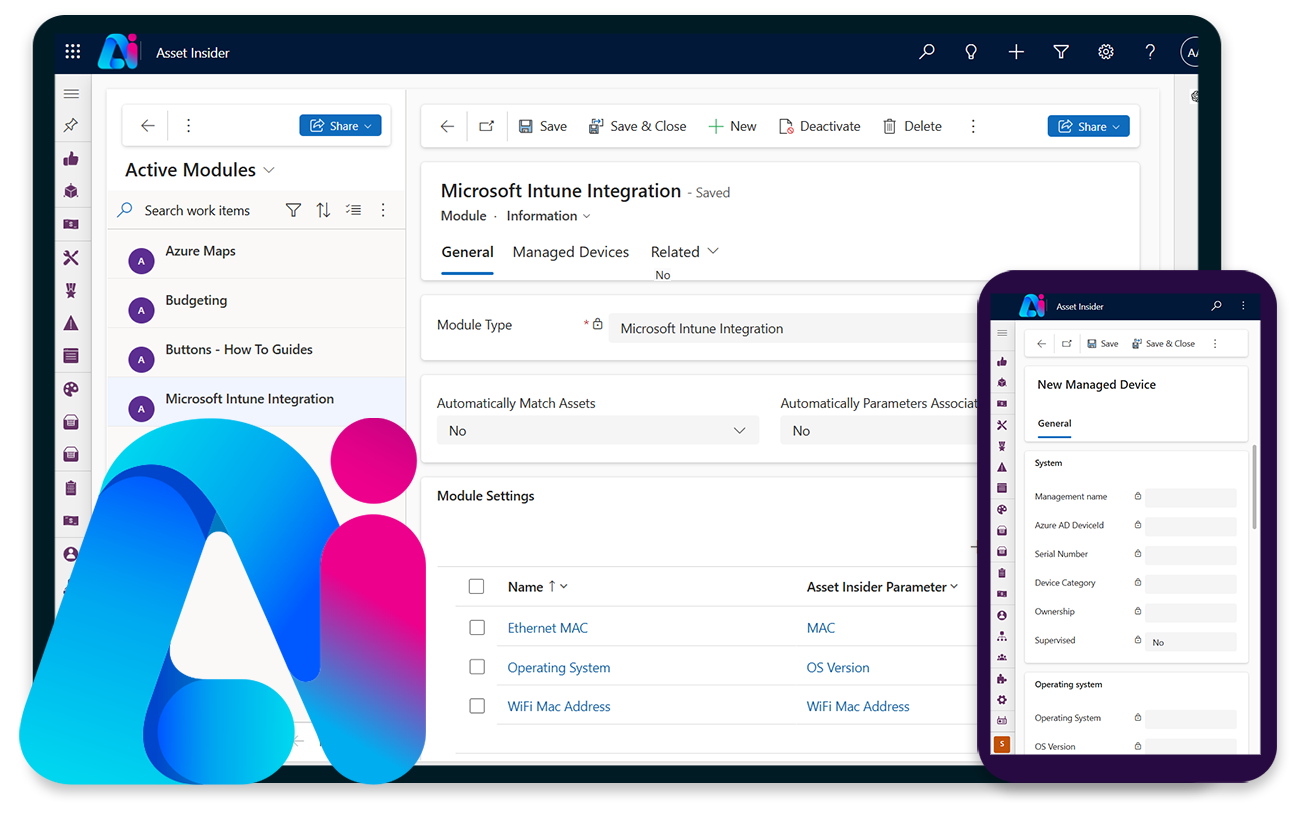
Task: Click Save on the phone toolbar
Action: click(x=1103, y=343)
